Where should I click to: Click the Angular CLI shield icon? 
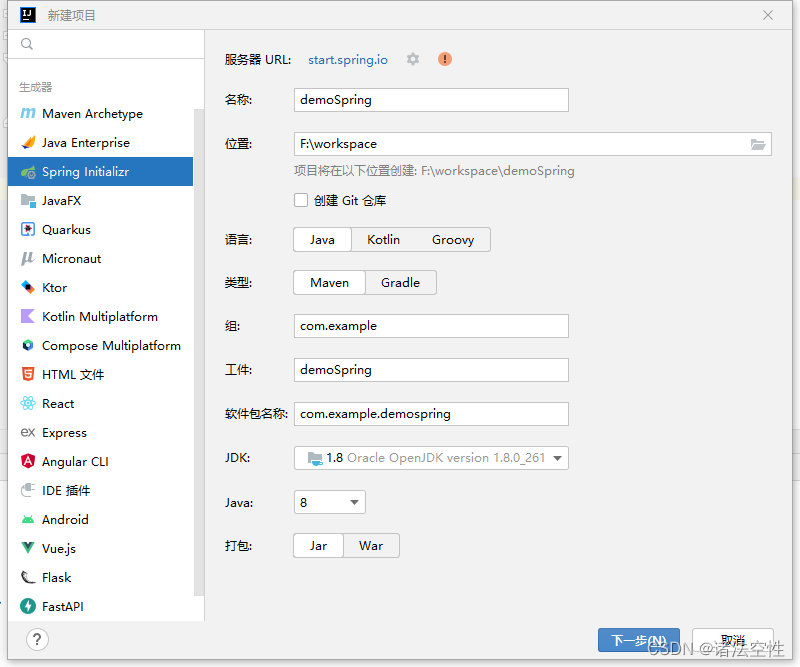coord(28,461)
